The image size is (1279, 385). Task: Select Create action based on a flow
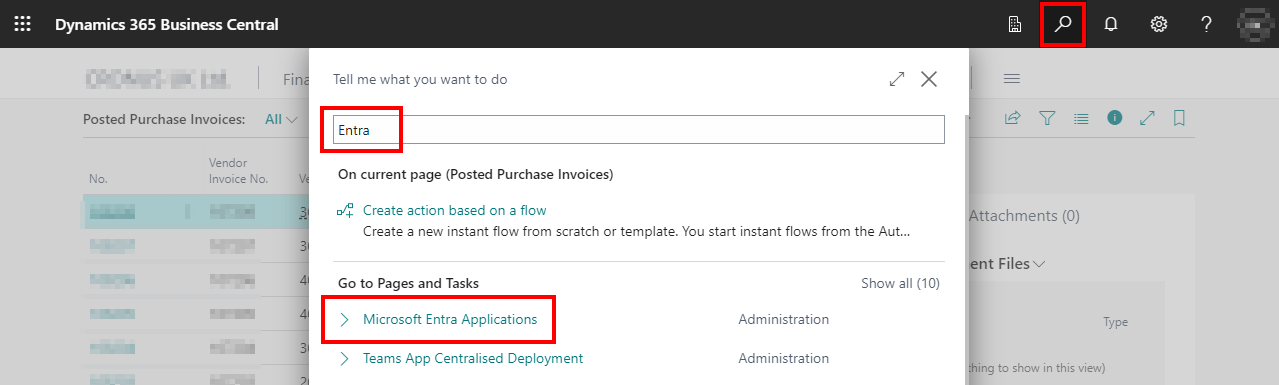[x=455, y=210]
